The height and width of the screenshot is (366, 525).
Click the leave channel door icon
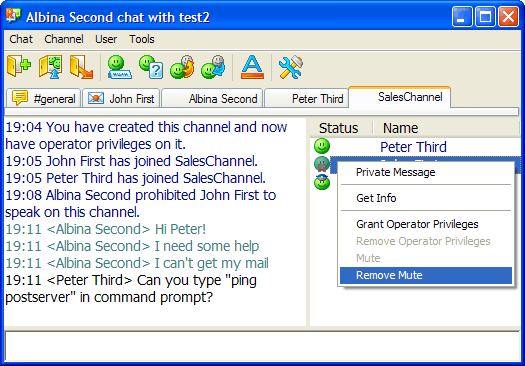81,67
